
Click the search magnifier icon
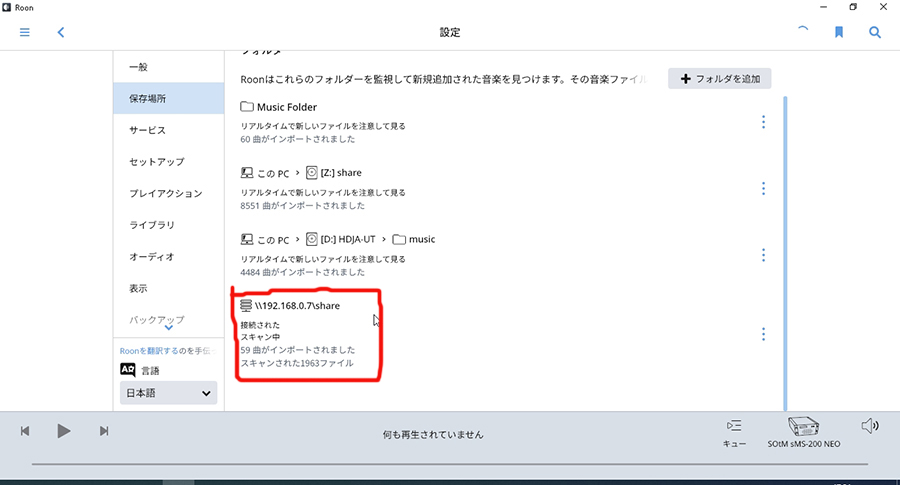point(875,32)
